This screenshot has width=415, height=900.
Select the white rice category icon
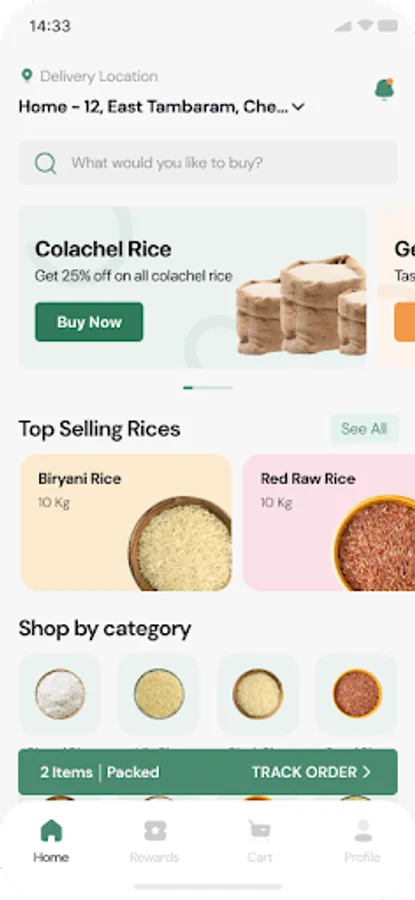[60, 694]
